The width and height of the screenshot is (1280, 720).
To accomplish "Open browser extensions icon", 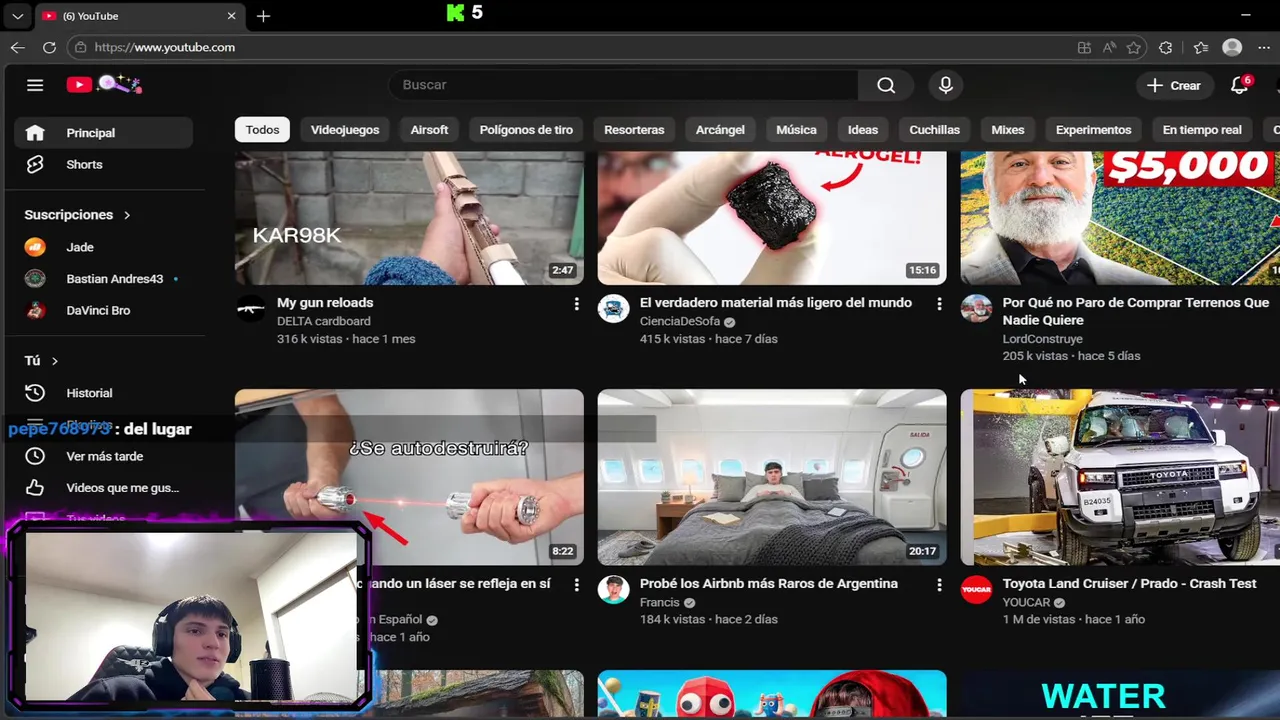I will click(x=1165, y=47).
